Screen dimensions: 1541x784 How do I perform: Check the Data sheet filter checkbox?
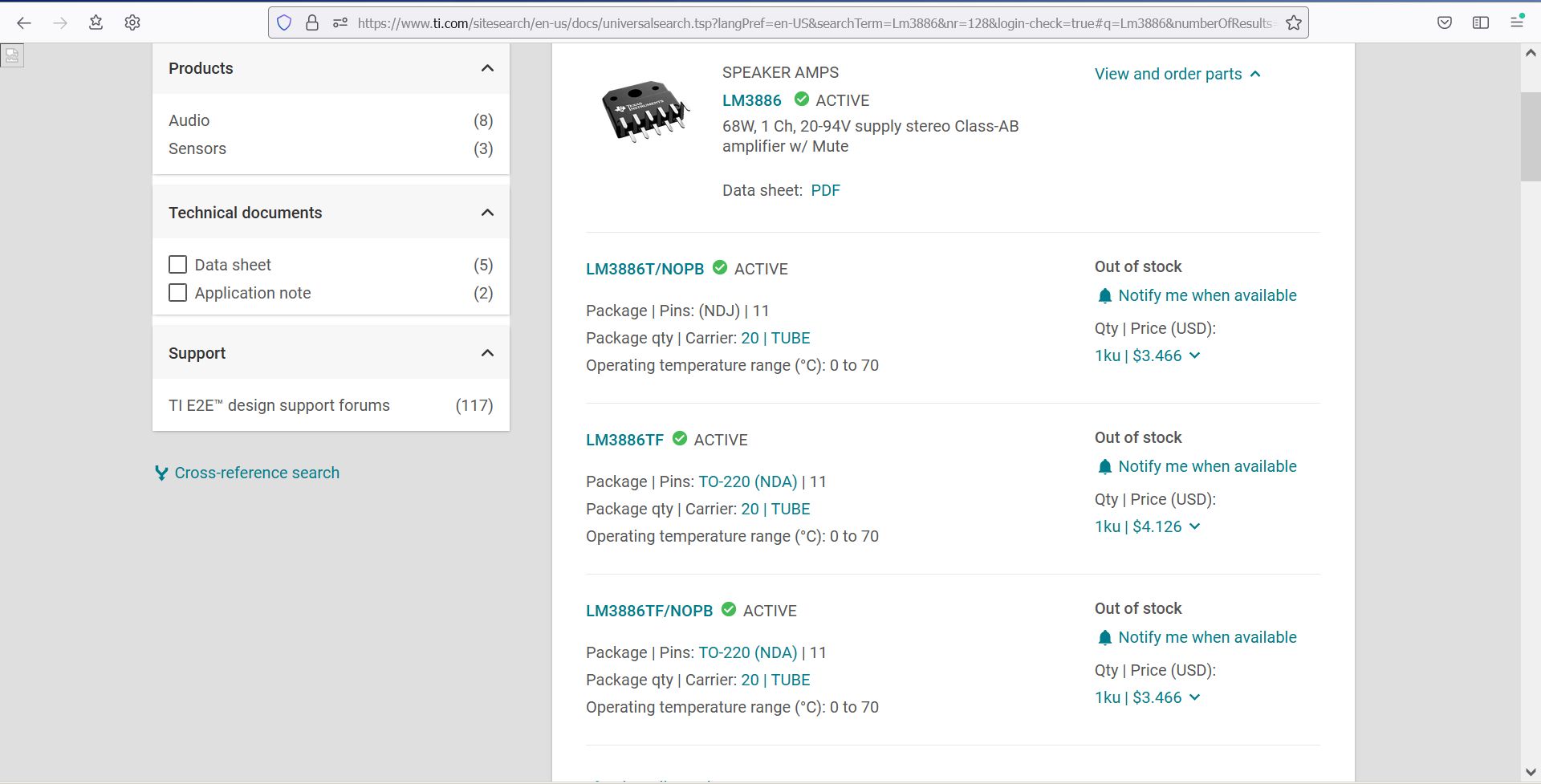[178, 265]
